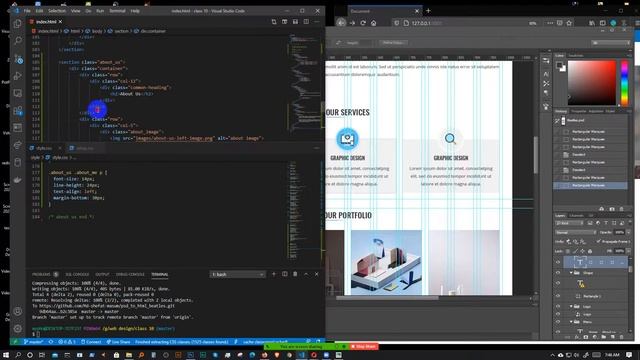
Task: Add a new terminal with the plus icon
Action: coord(274,274)
